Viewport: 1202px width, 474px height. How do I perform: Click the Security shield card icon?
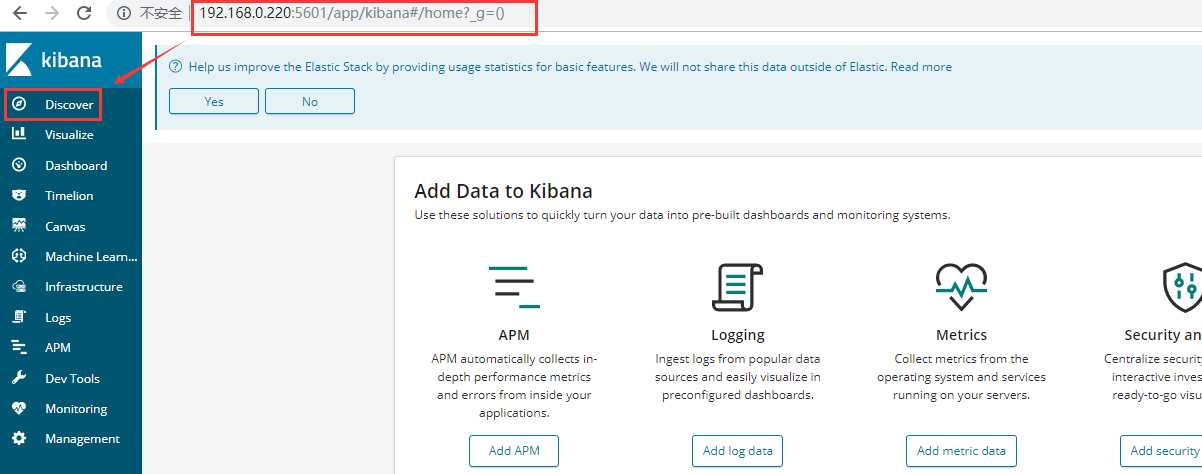(1182, 288)
